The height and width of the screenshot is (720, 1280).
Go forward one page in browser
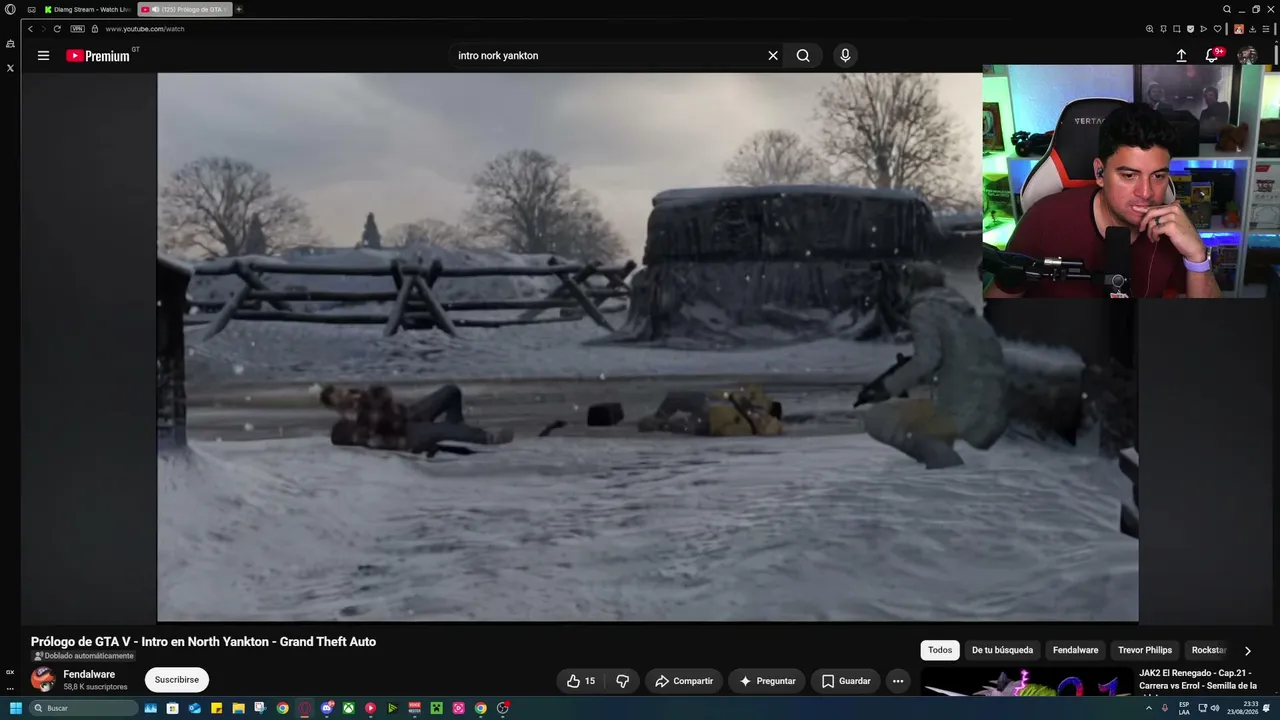tap(43, 29)
